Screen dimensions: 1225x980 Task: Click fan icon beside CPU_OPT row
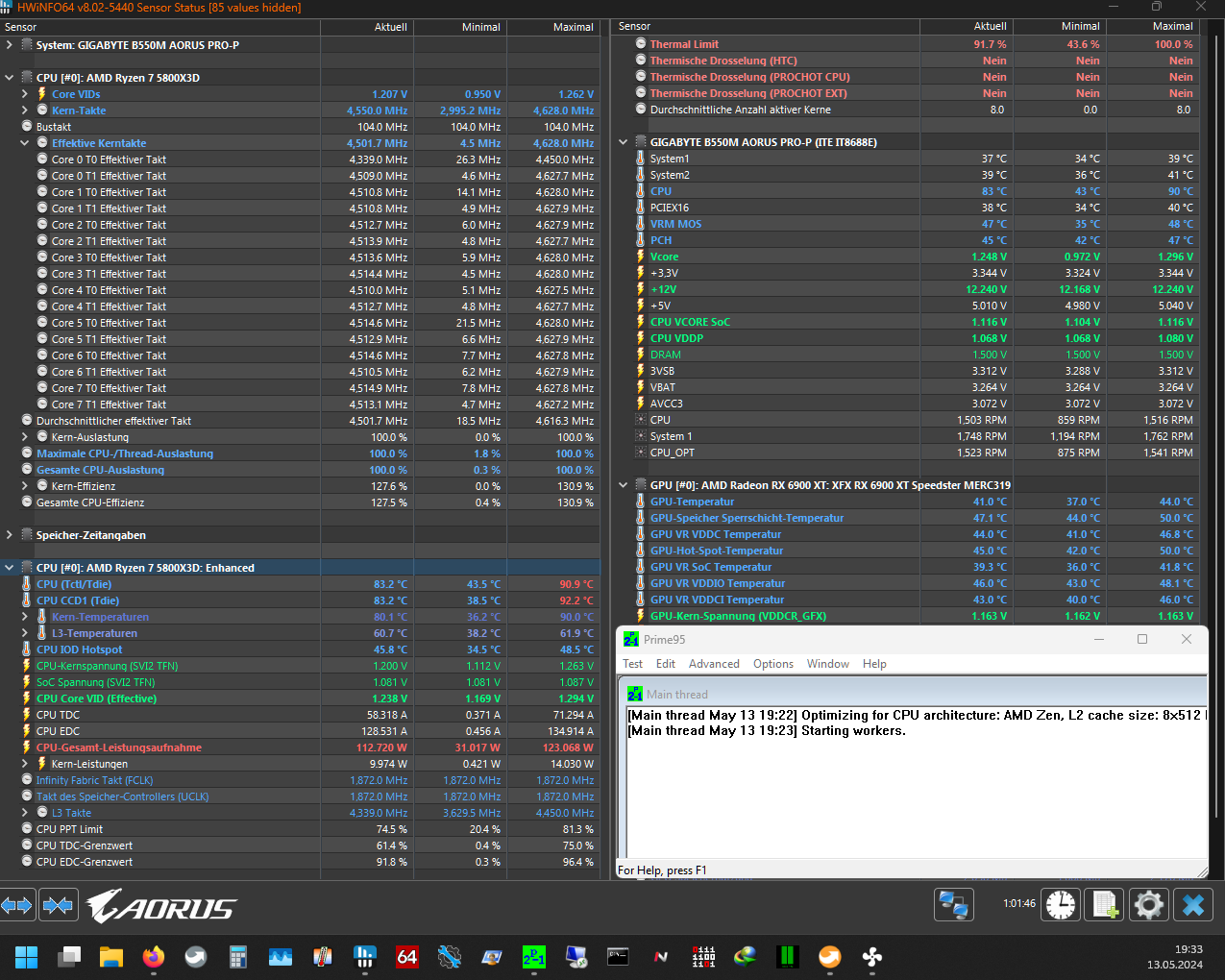(x=640, y=453)
